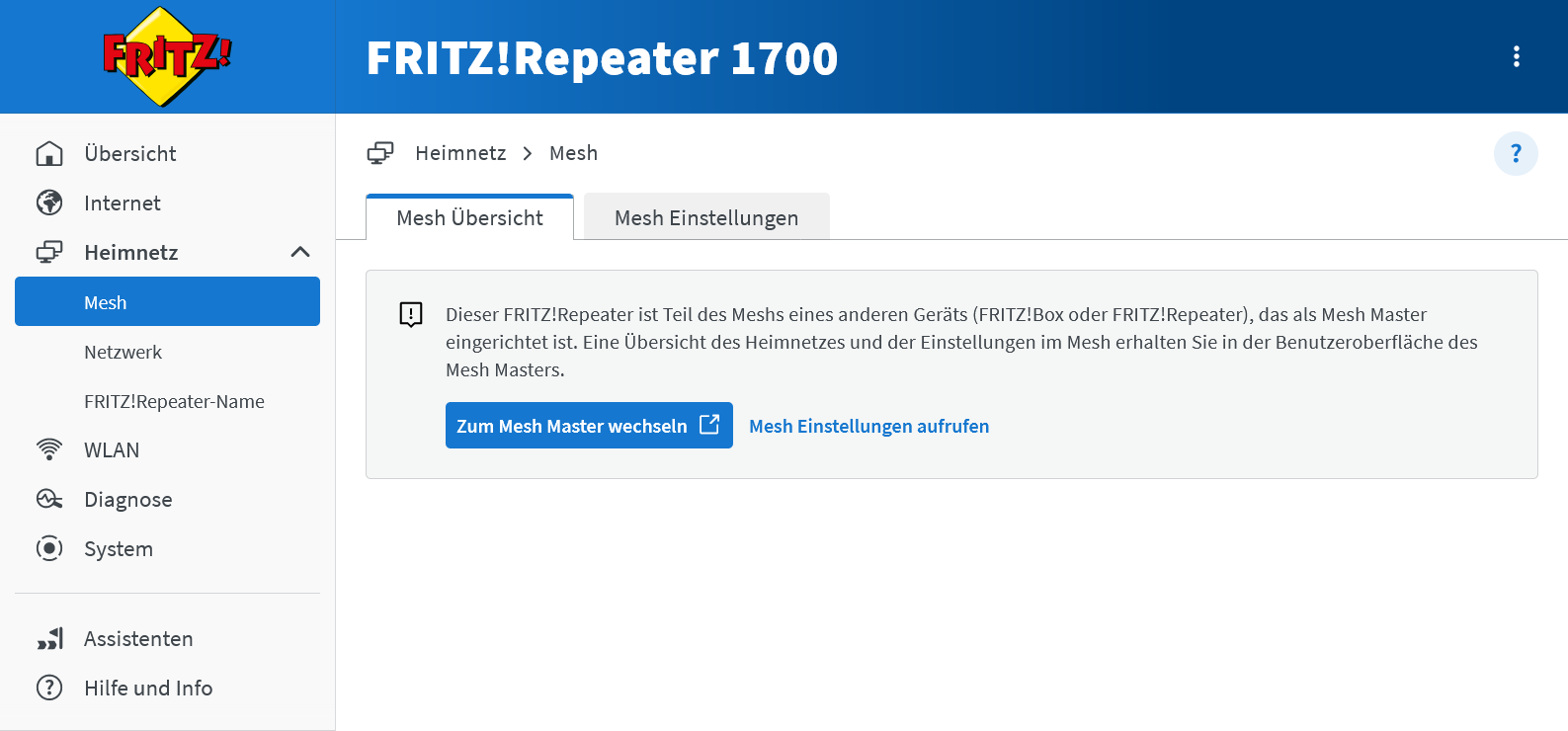Click the breadcrumb Heimnetz network icon
Image resolution: width=1568 pixels, height=731 pixels.
click(x=380, y=153)
